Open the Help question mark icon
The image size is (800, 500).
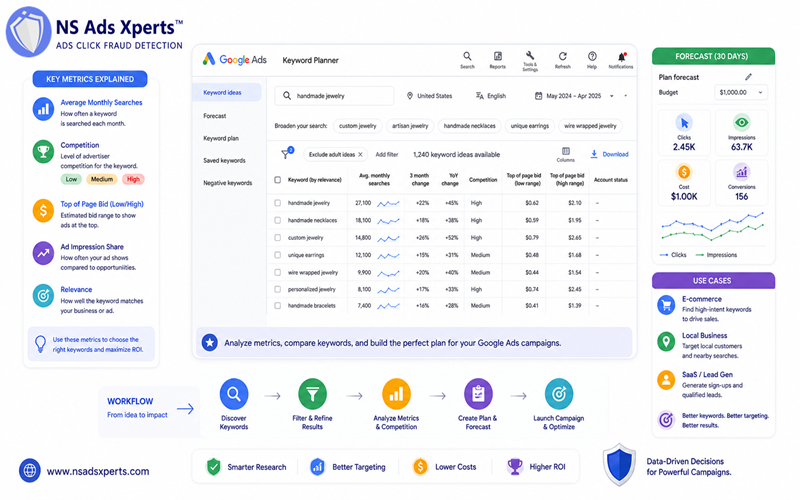tap(592, 56)
